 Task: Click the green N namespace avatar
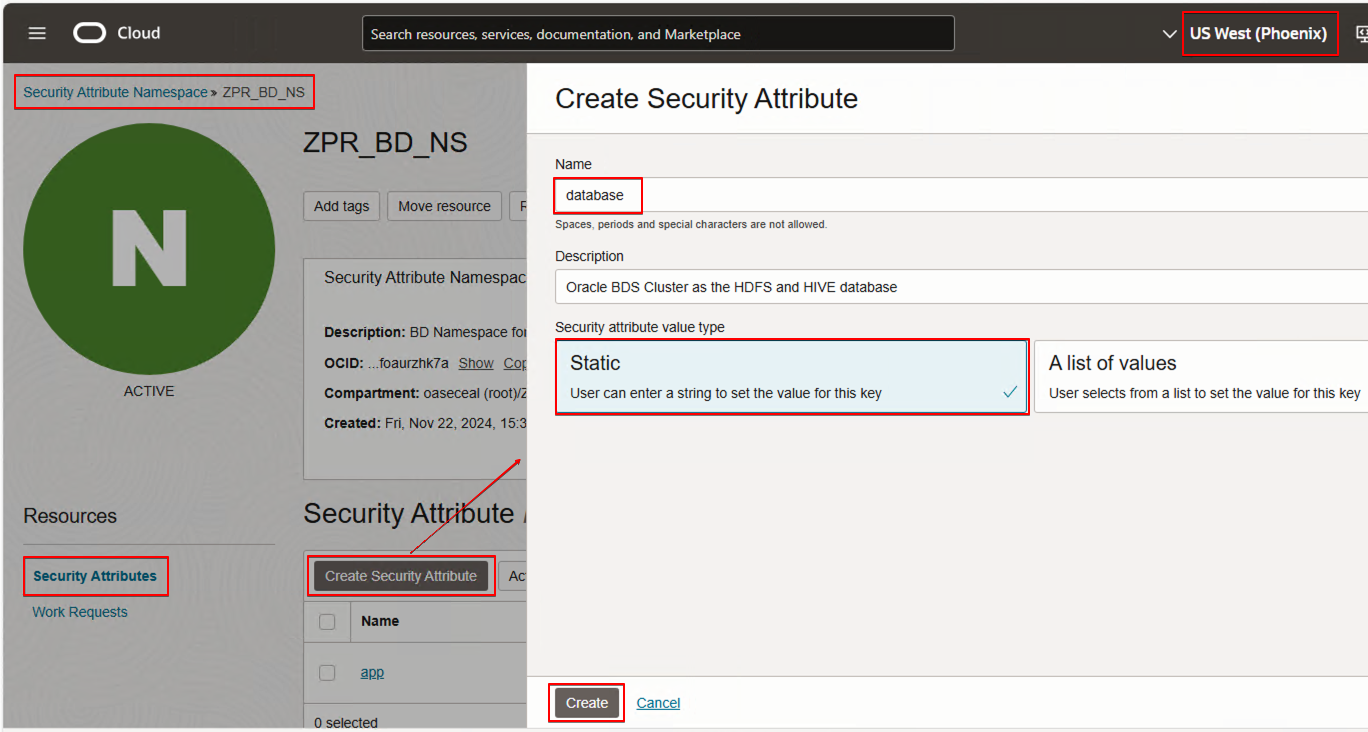coord(149,249)
